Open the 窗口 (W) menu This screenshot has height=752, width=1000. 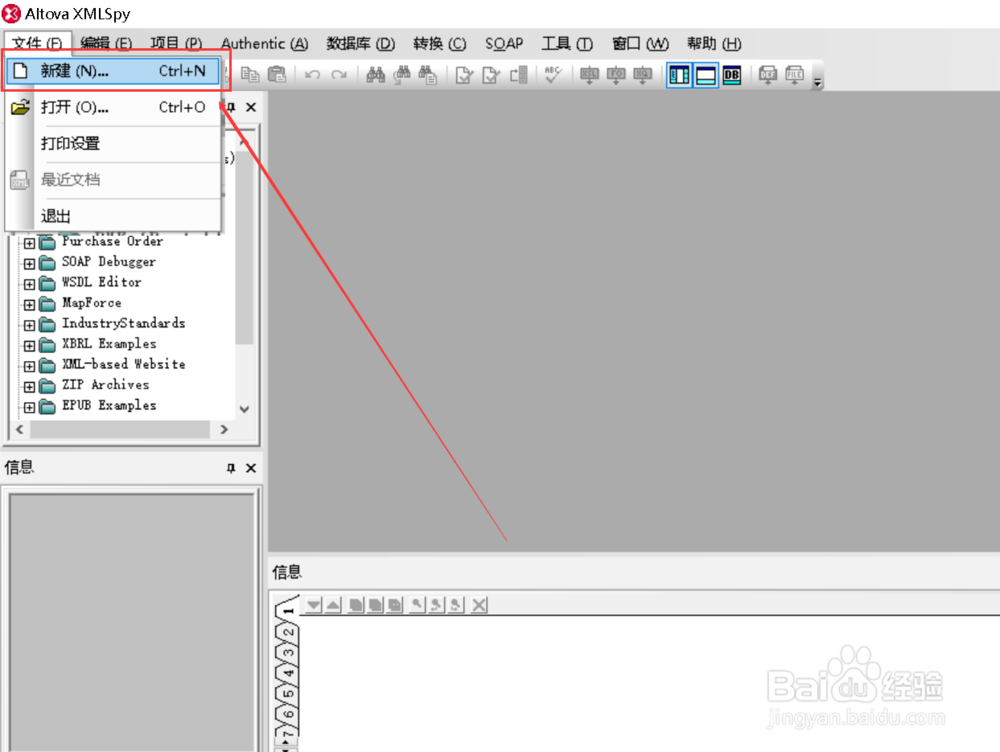(x=640, y=43)
